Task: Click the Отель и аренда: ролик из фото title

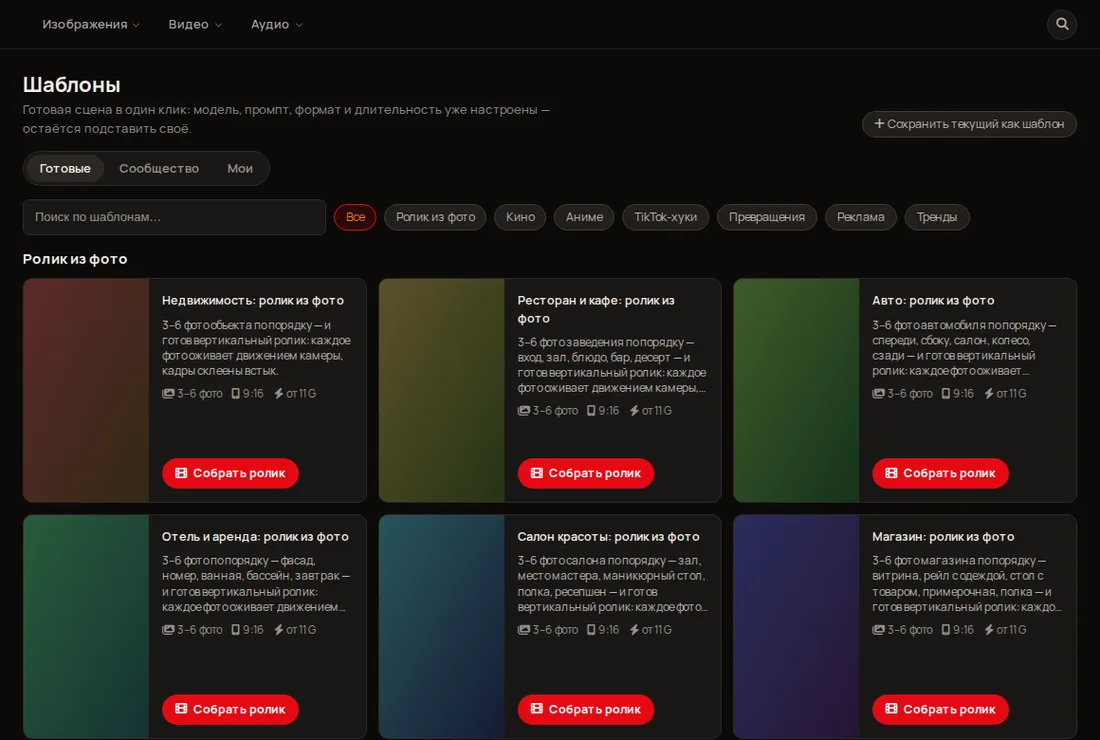Action: point(255,537)
